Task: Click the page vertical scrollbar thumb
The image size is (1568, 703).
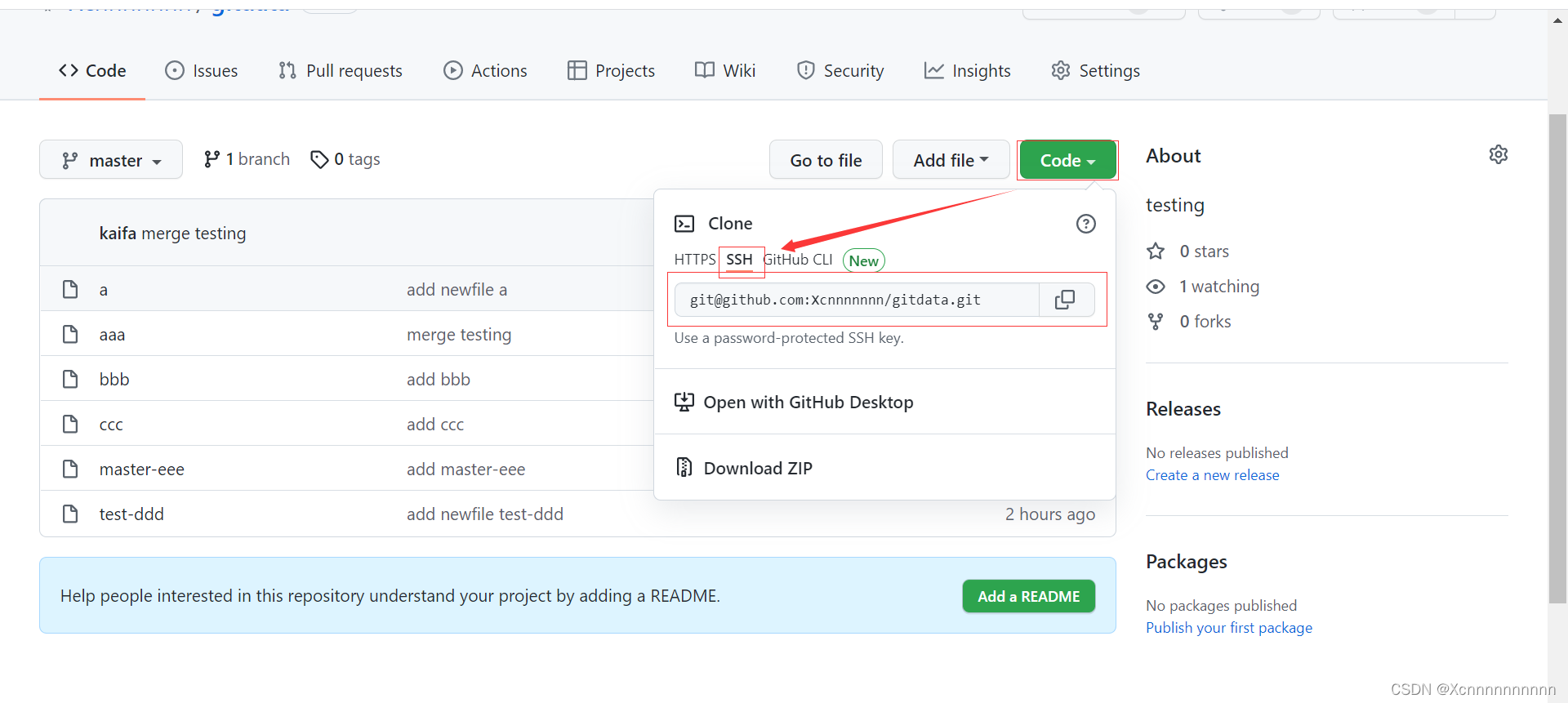Action: 1557,359
